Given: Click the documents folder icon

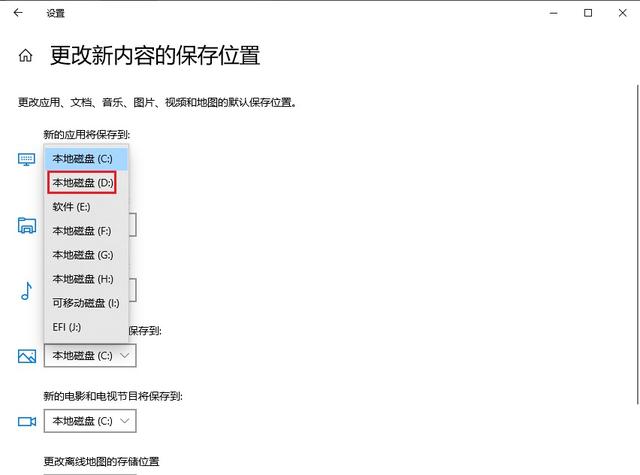Looking at the screenshot, I should (27, 225).
